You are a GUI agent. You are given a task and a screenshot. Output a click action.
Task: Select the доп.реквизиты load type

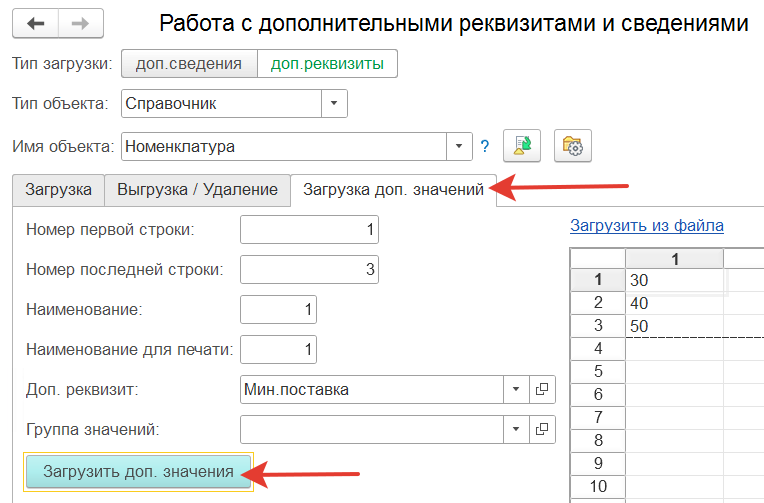click(327, 63)
